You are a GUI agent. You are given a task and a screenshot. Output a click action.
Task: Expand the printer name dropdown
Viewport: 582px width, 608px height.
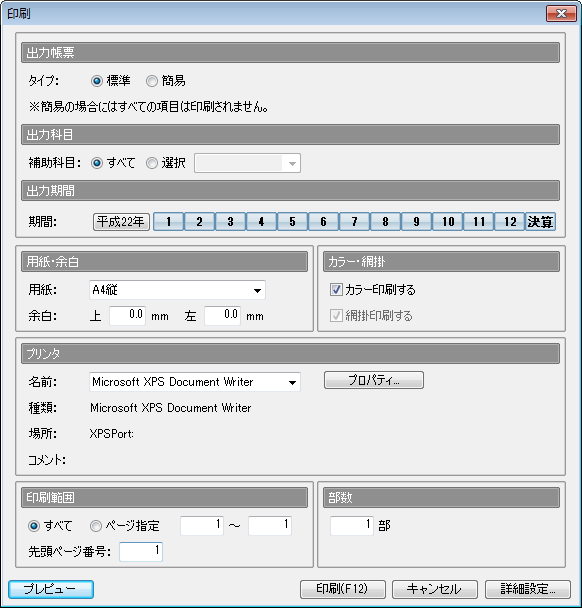[195, 382]
